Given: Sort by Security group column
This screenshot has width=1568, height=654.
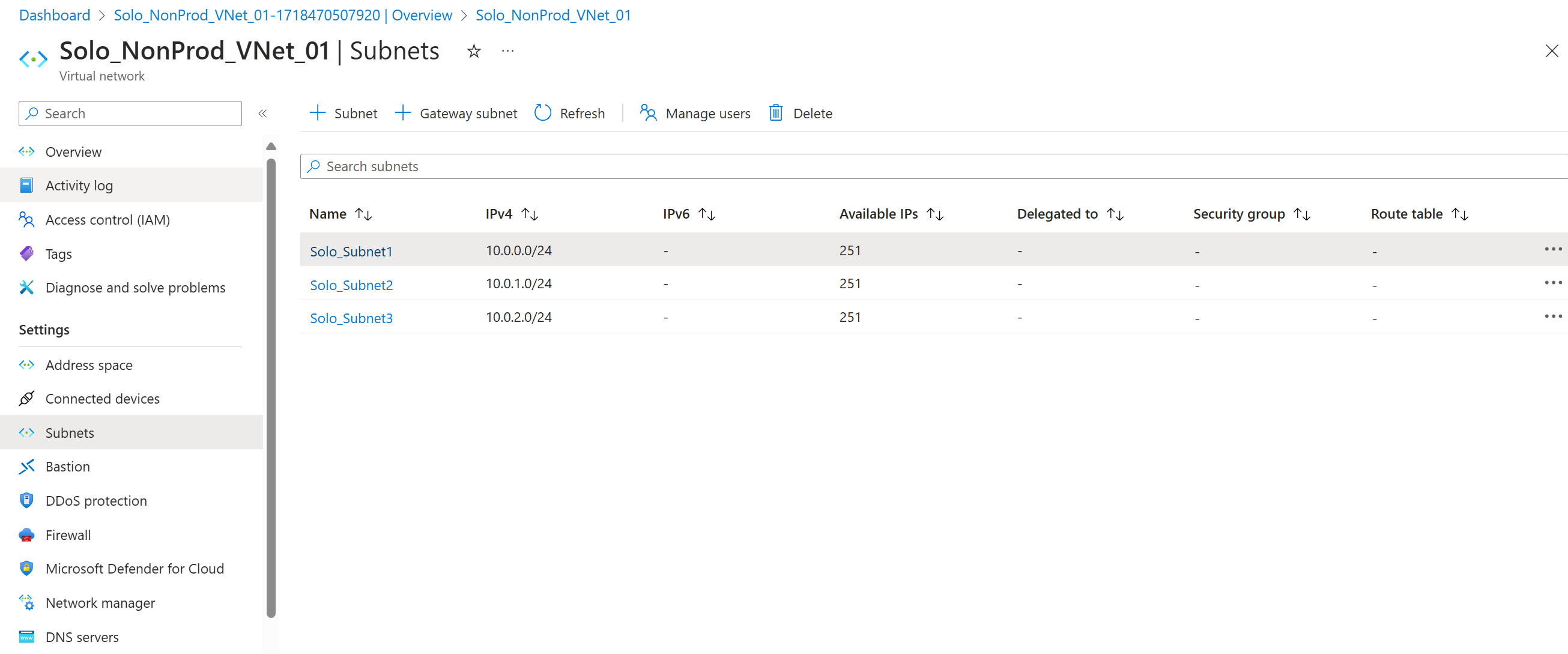Looking at the screenshot, I should pyautogui.click(x=1252, y=214).
